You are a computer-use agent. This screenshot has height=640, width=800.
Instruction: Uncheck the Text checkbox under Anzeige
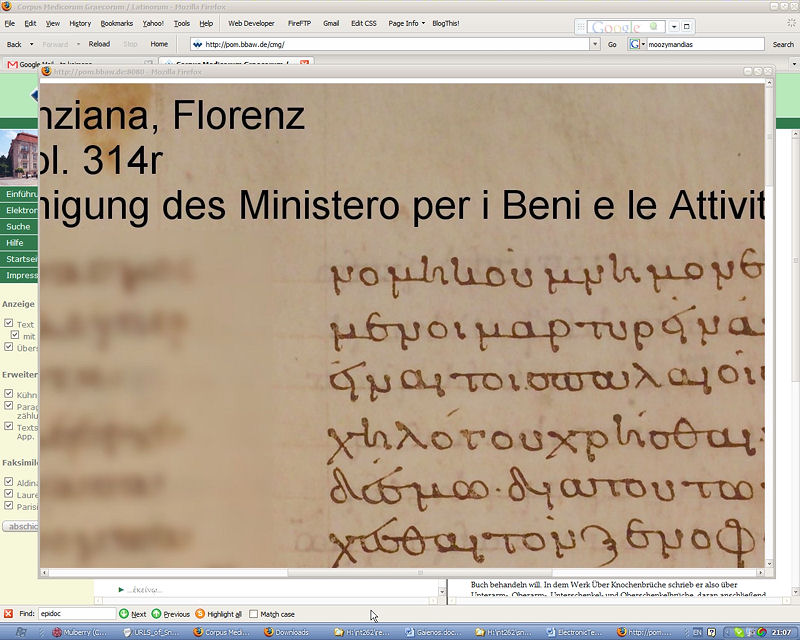tap(8, 324)
